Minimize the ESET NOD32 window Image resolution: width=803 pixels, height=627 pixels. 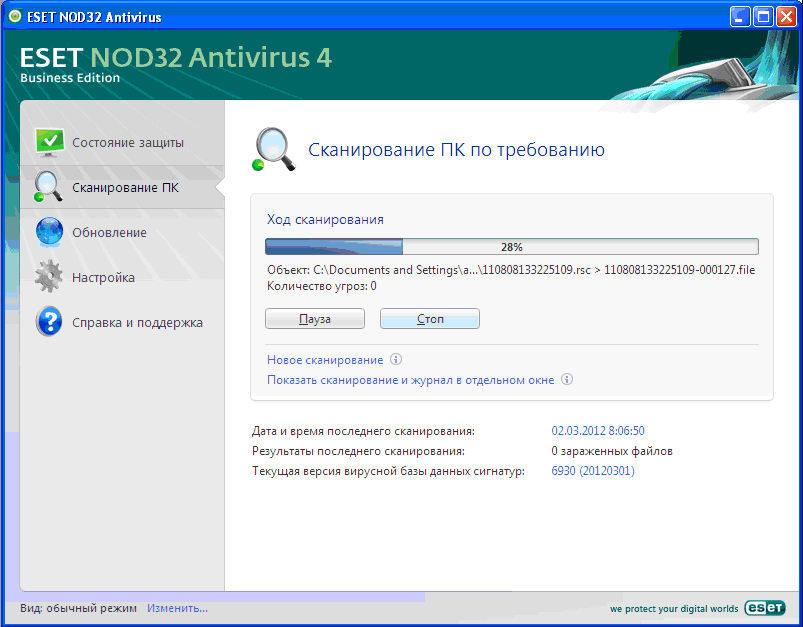tap(739, 17)
